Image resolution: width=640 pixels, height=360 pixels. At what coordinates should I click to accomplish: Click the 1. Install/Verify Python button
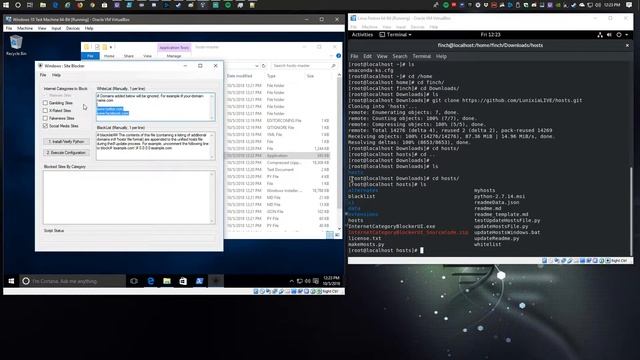tap(66, 142)
